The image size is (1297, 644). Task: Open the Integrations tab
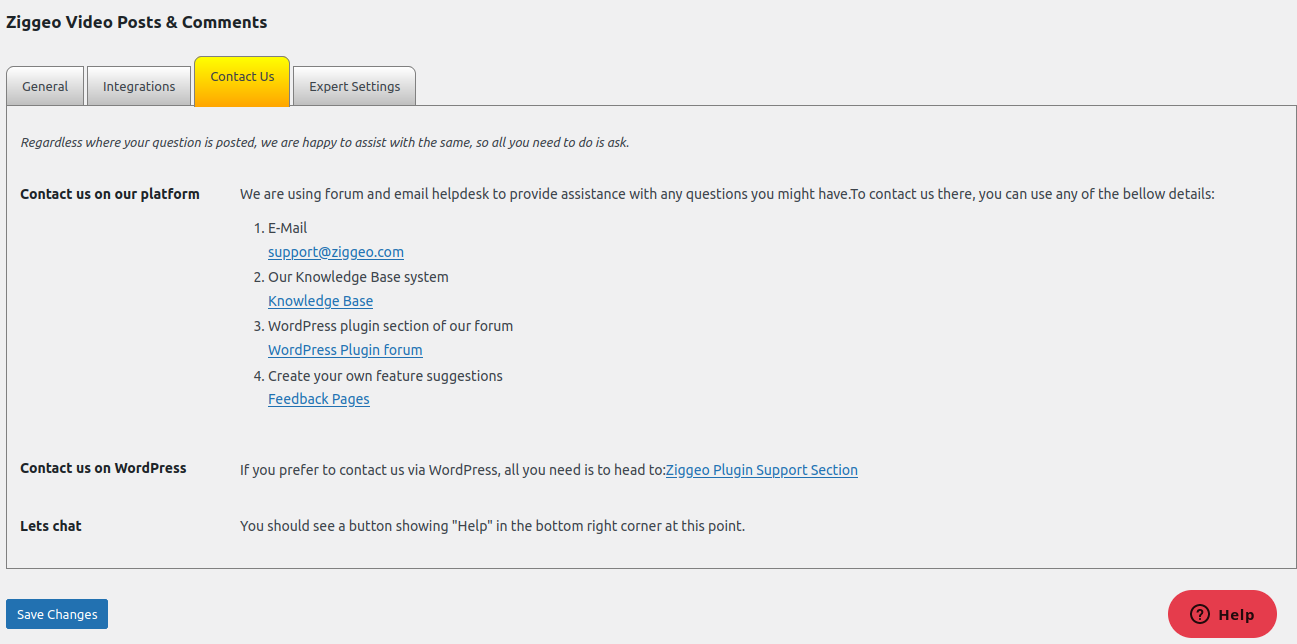tap(139, 86)
